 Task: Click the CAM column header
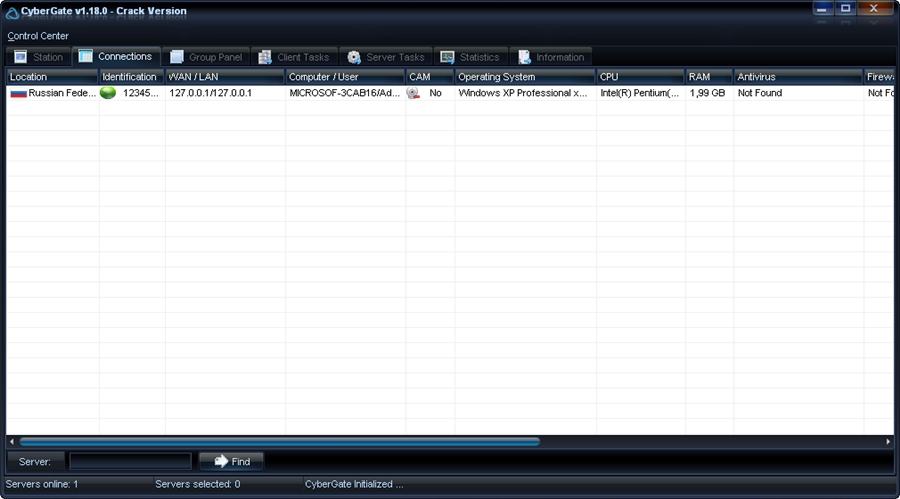coord(430,76)
